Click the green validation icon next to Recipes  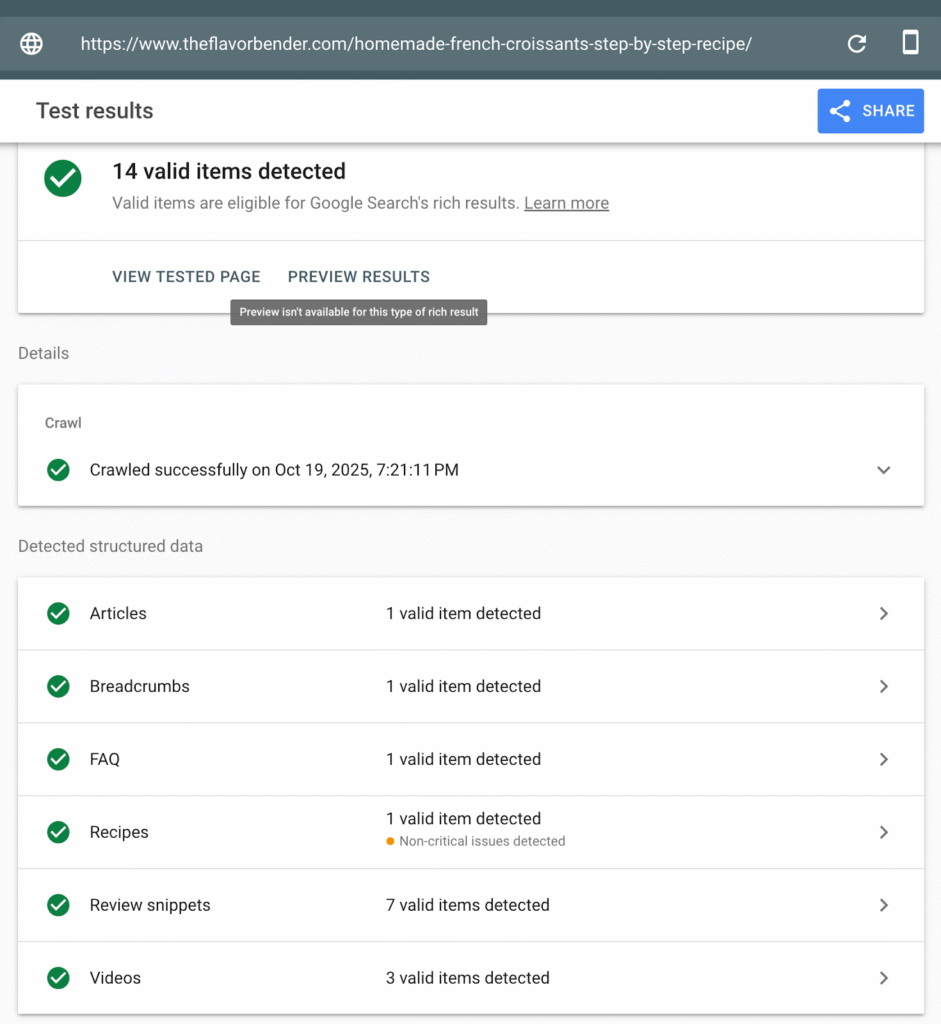point(58,832)
